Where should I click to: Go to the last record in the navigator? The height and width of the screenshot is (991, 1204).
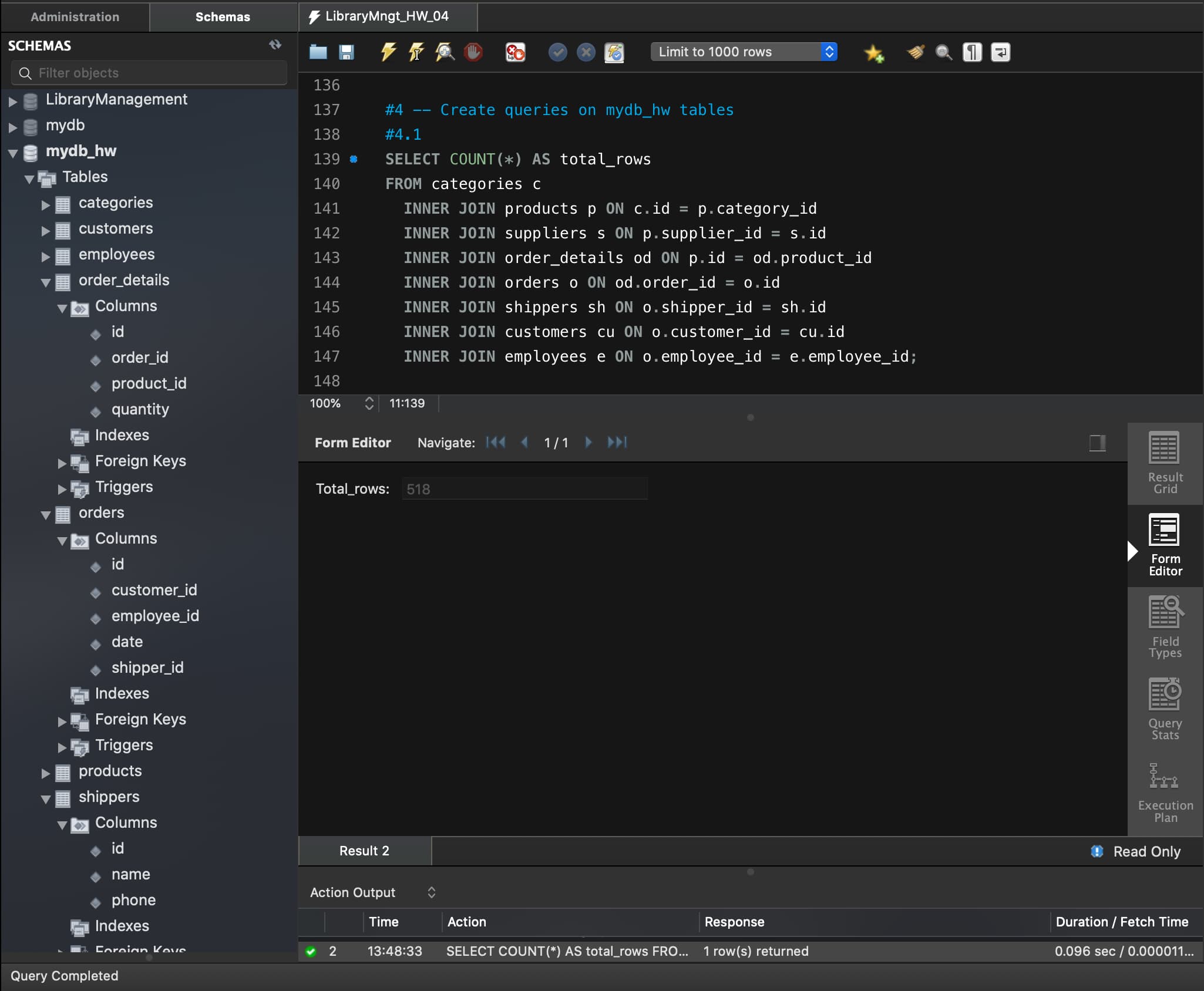[x=617, y=442]
